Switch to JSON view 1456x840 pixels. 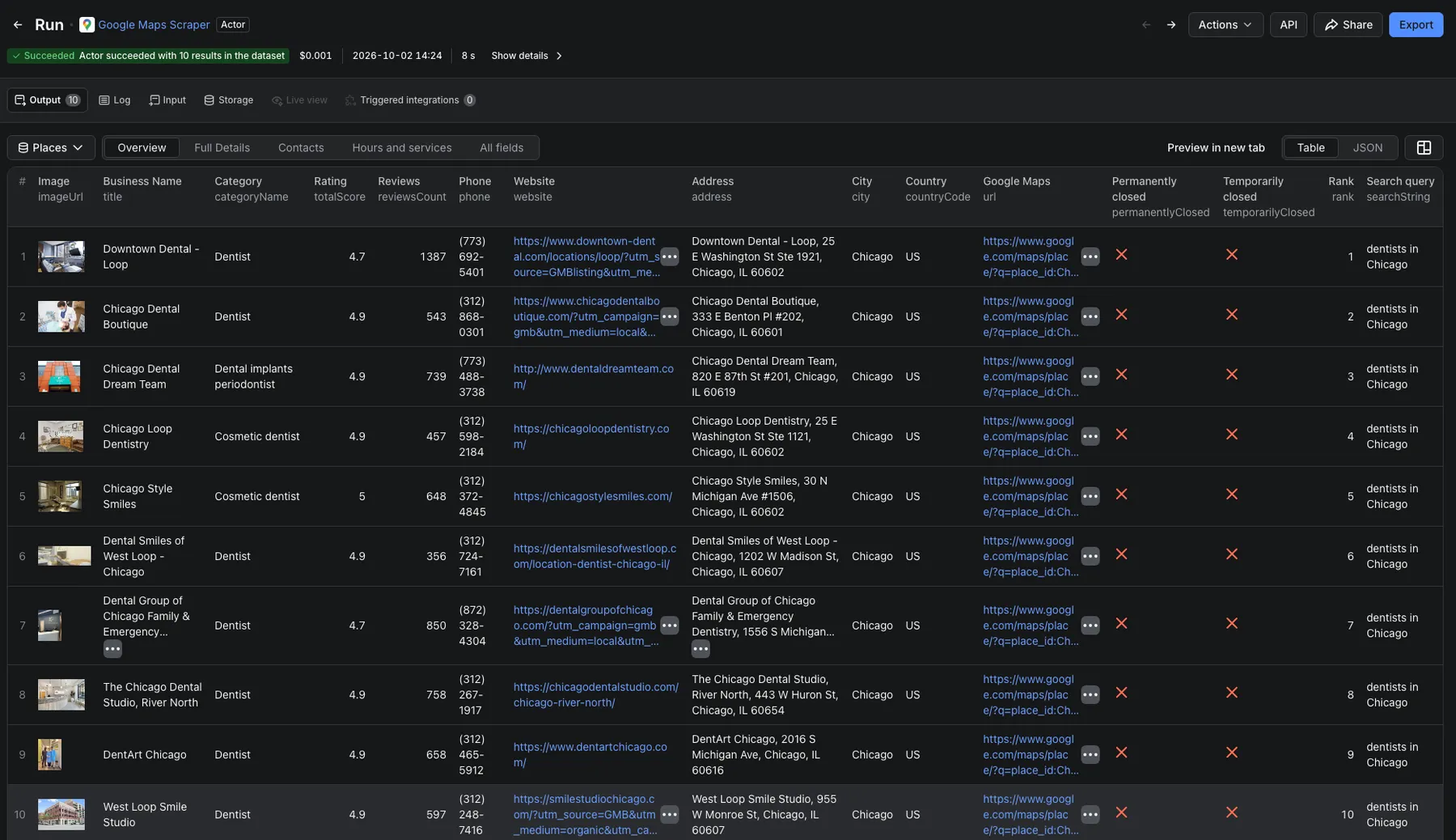(1368, 147)
